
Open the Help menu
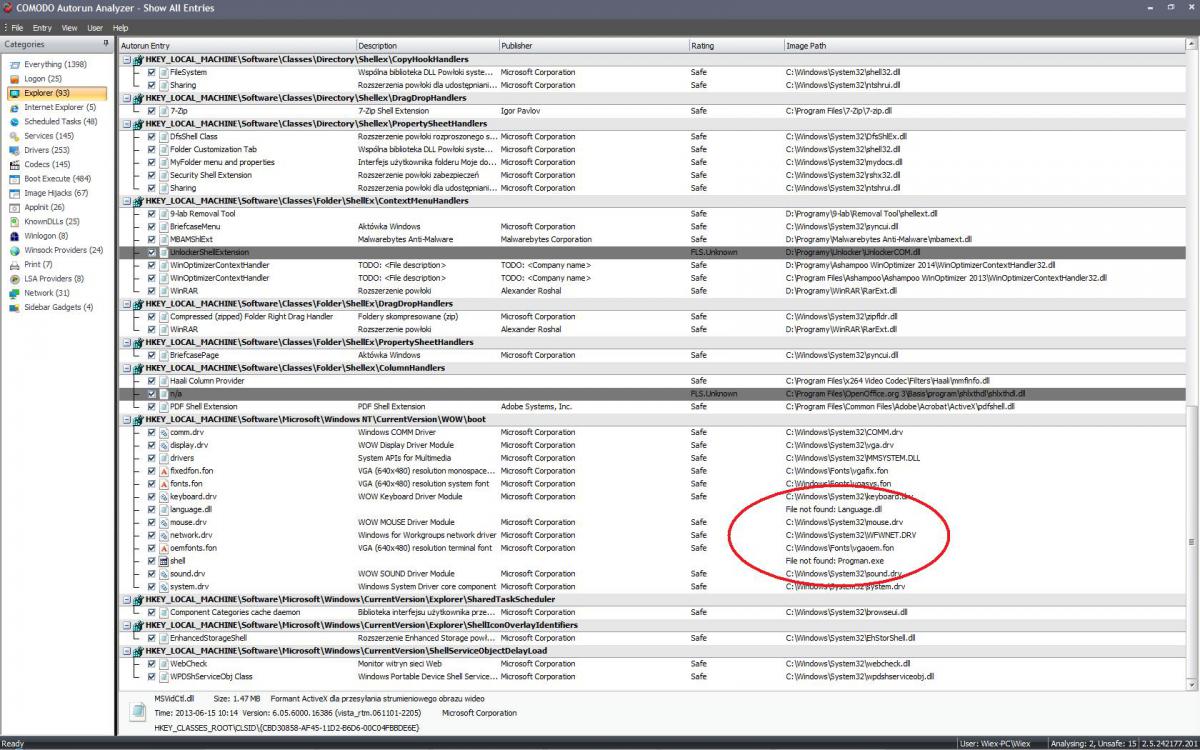(x=120, y=28)
